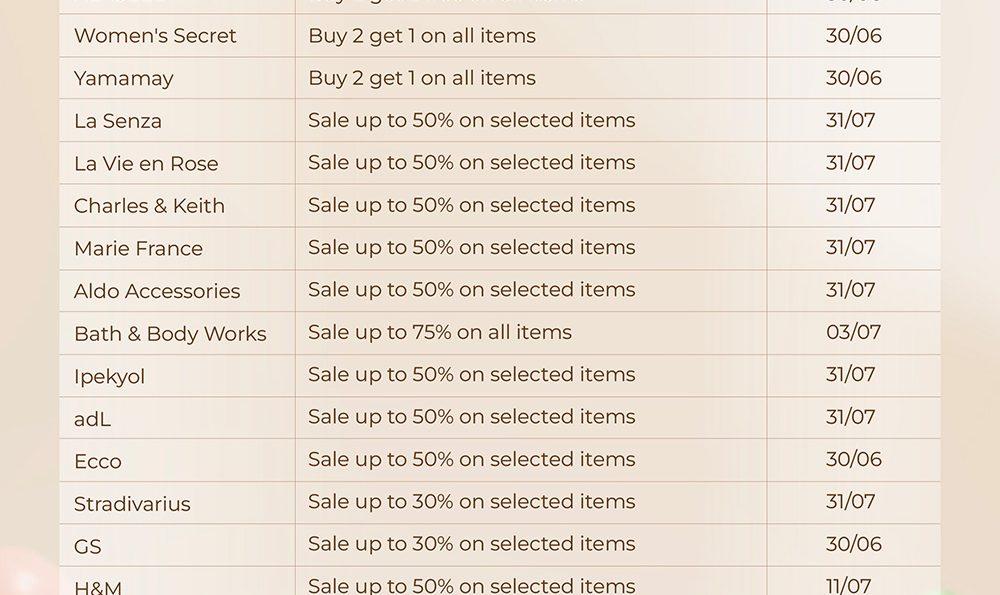The height and width of the screenshot is (595, 1000).
Task: Select the 03/07 end date
Action: (x=853, y=332)
